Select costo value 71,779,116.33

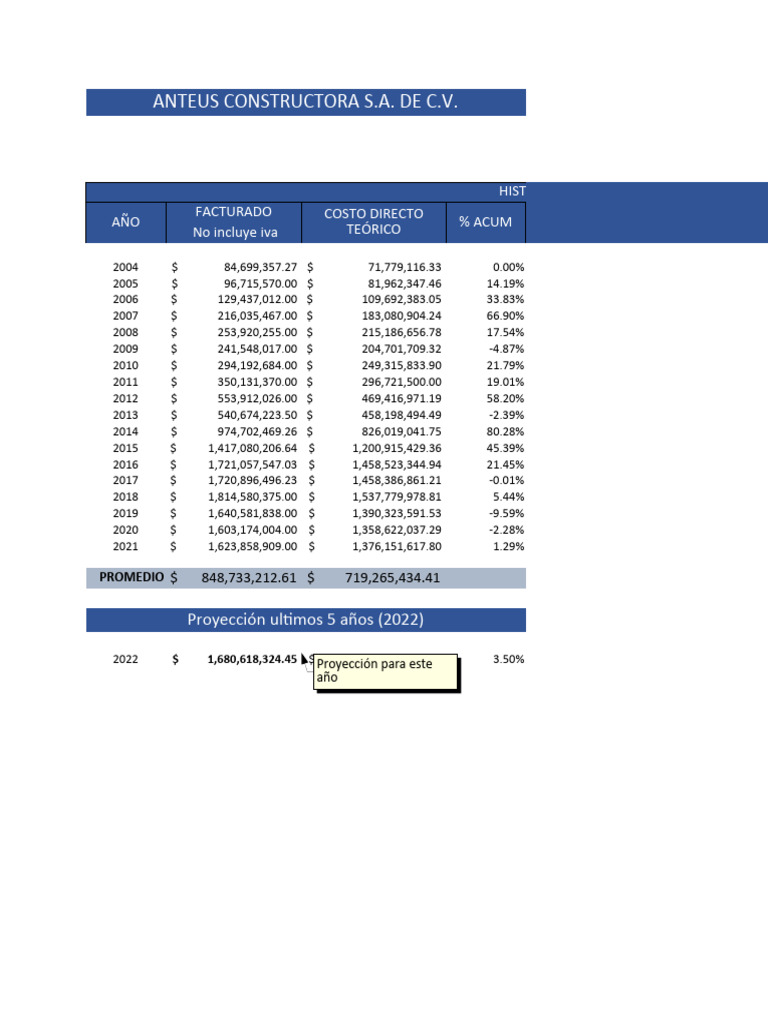tap(404, 267)
